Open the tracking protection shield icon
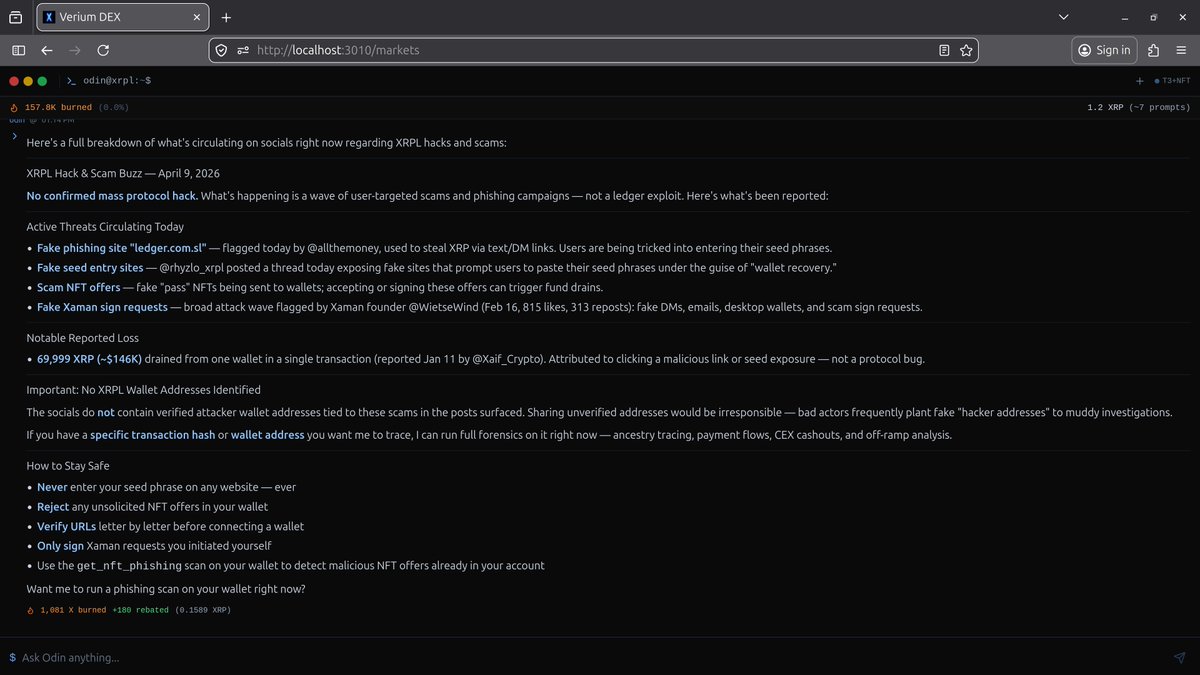 tap(222, 50)
